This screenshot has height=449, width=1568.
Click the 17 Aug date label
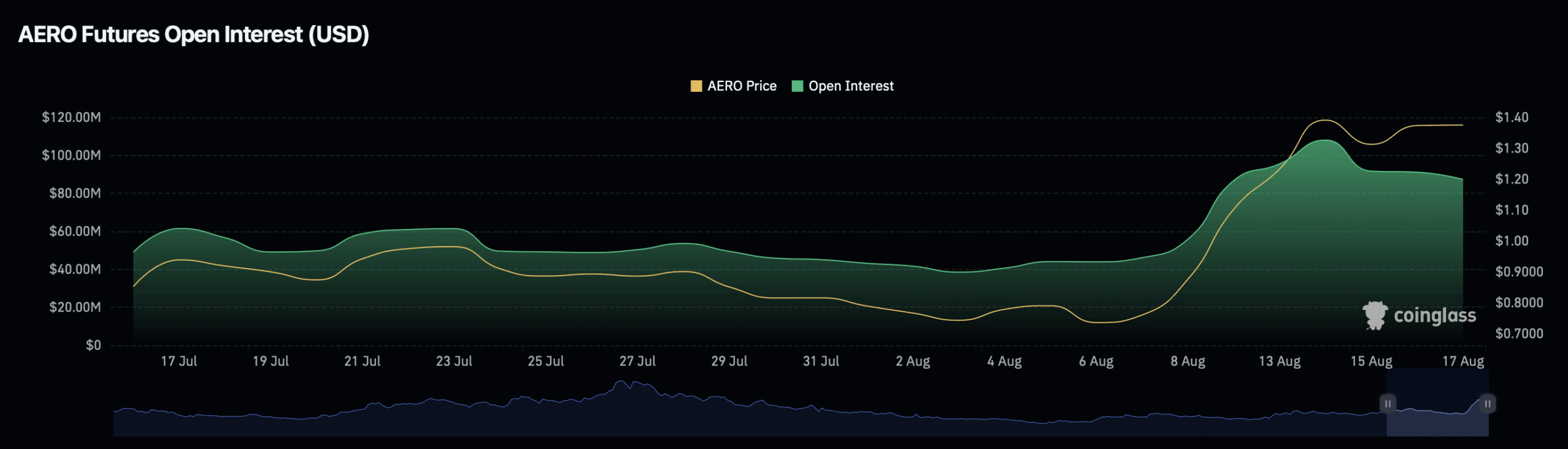tap(1463, 361)
